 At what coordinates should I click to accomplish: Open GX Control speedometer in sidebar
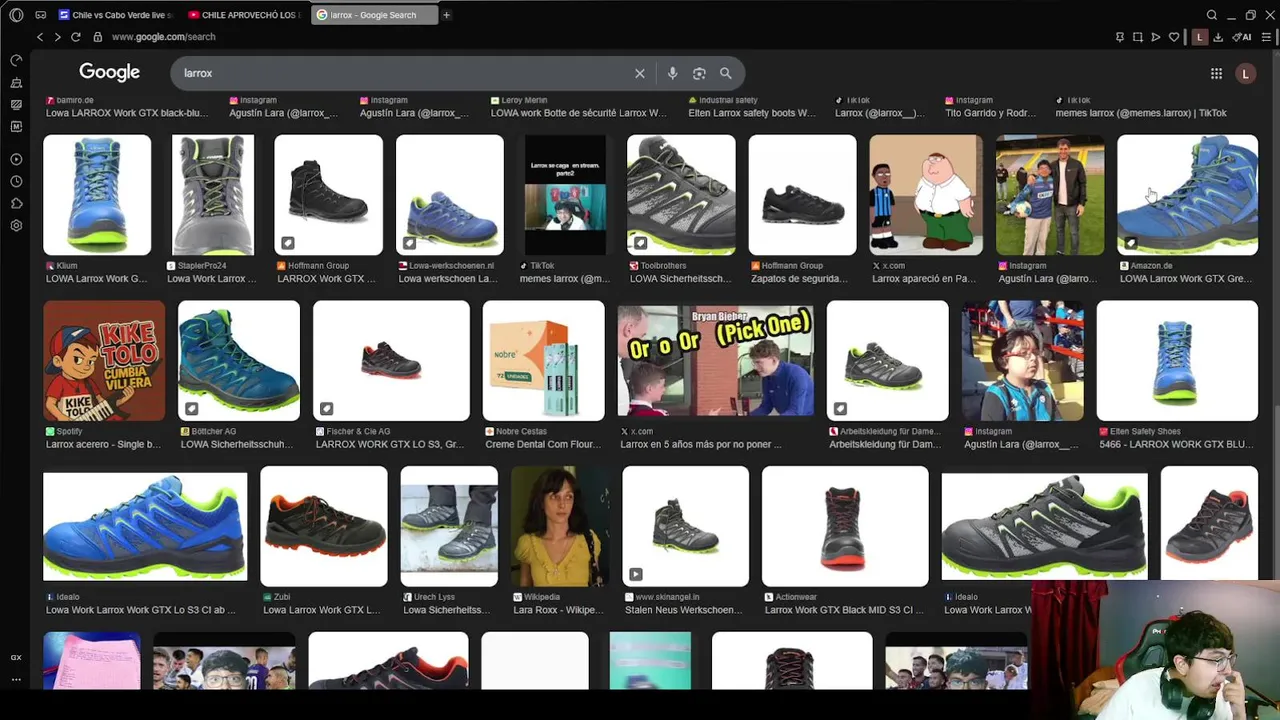(16, 60)
